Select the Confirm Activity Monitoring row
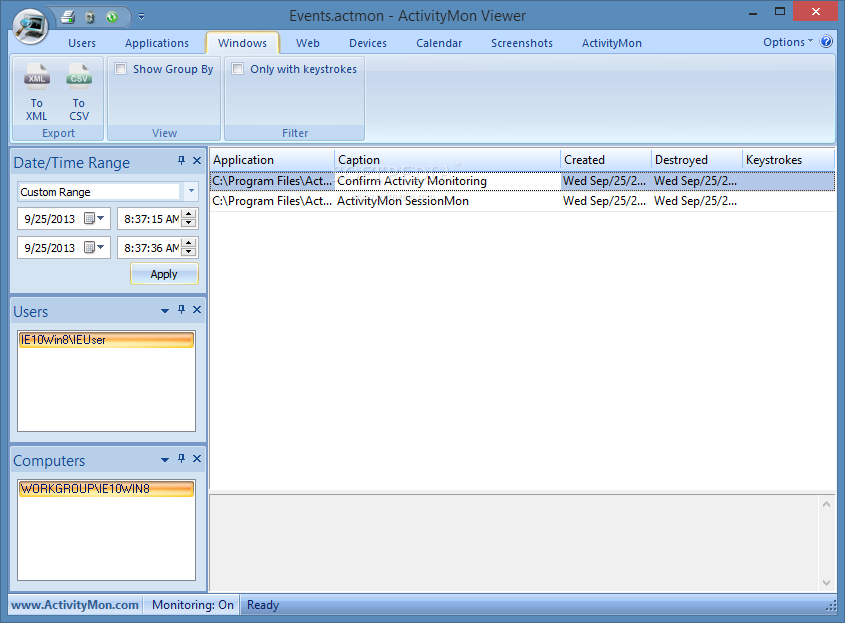This screenshot has height=623, width=845. [x=522, y=181]
